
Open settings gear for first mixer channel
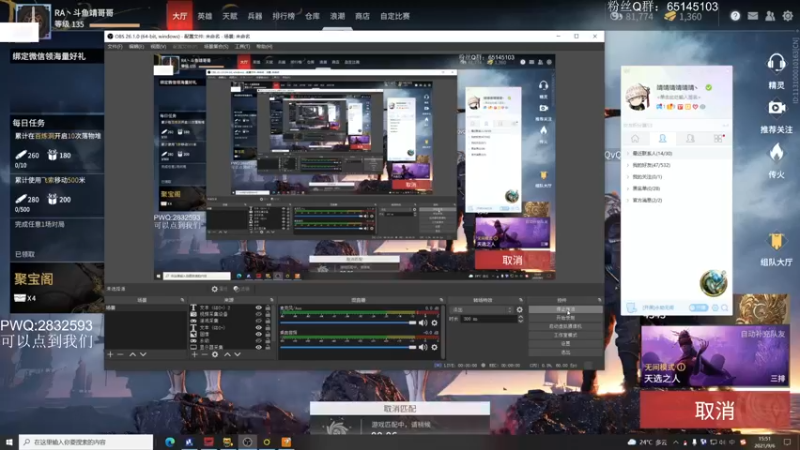[x=434, y=323]
